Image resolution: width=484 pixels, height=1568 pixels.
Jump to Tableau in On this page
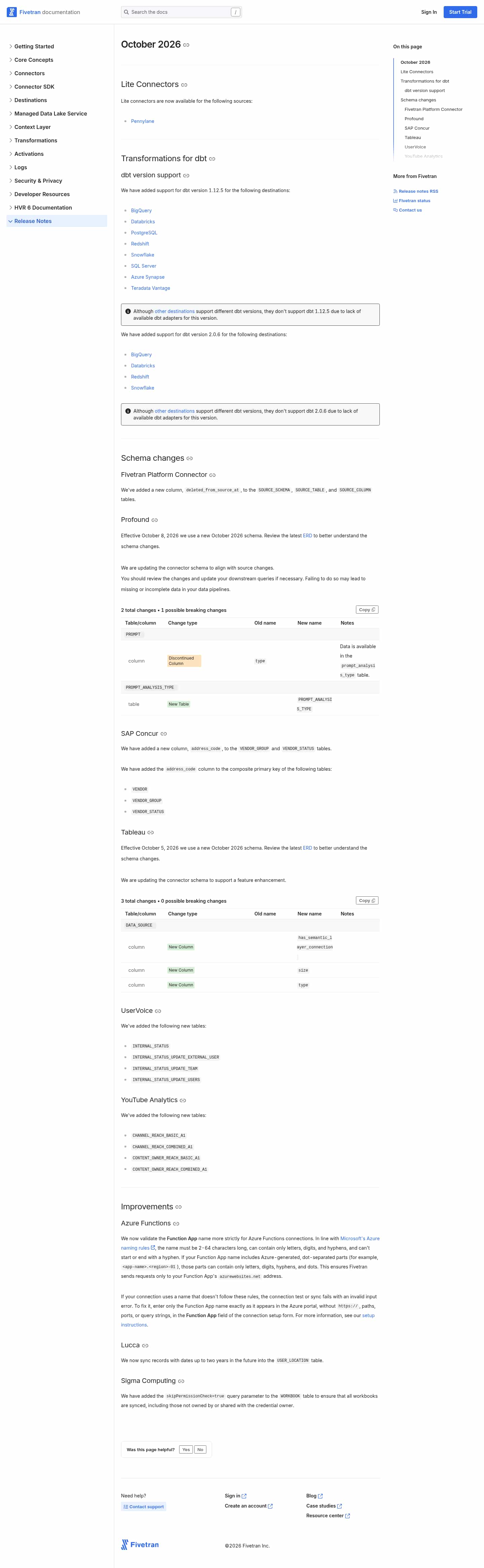413,138
